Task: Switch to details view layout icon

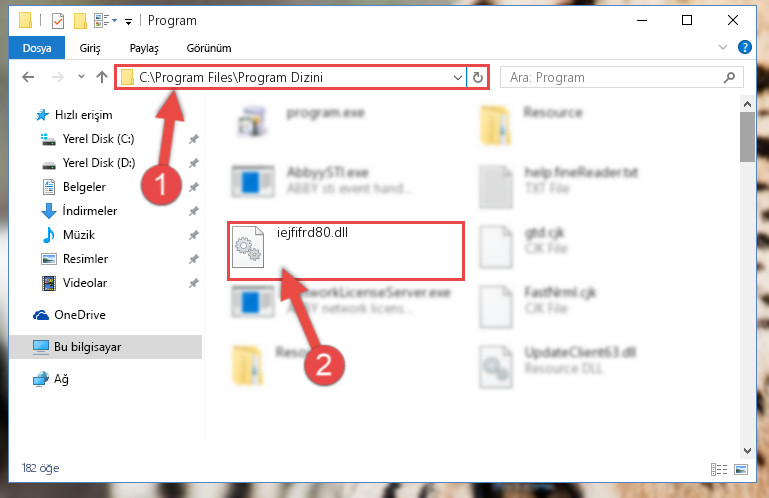Action: click(x=718, y=469)
